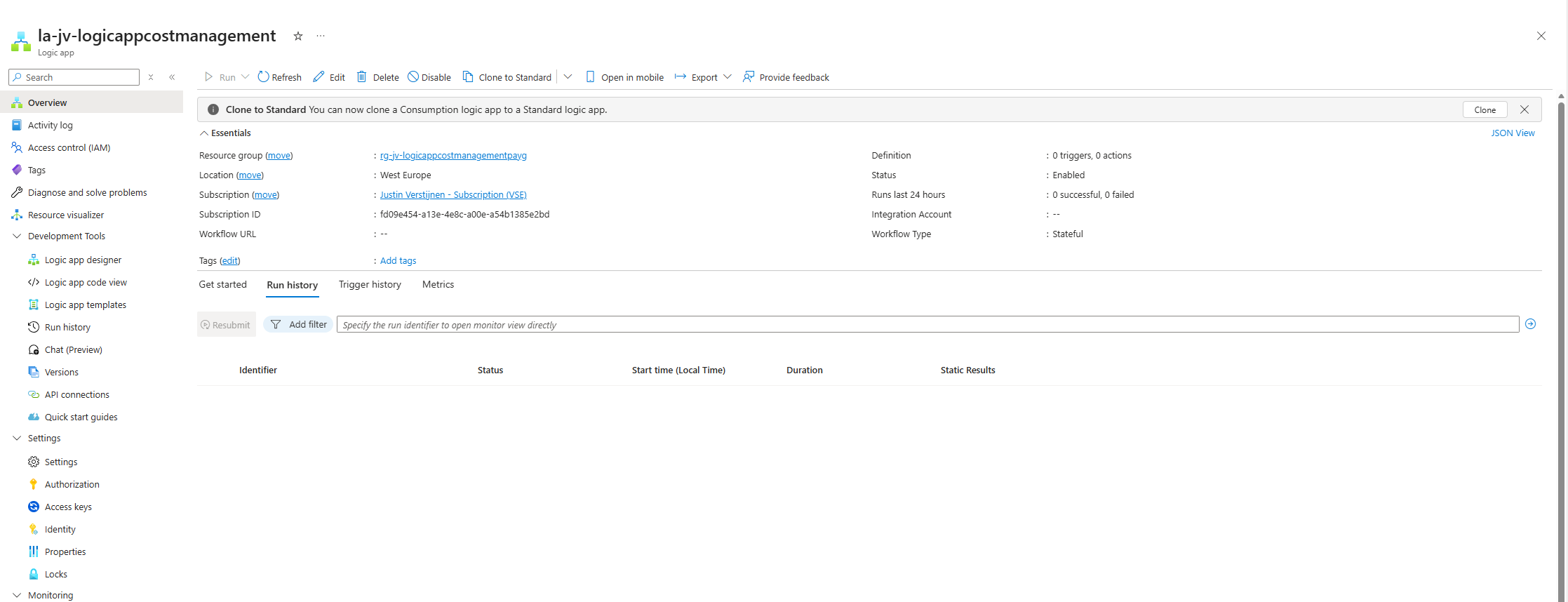The height and width of the screenshot is (602, 1568).
Task: Collapse the Essentials section
Action: click(204, 133)
